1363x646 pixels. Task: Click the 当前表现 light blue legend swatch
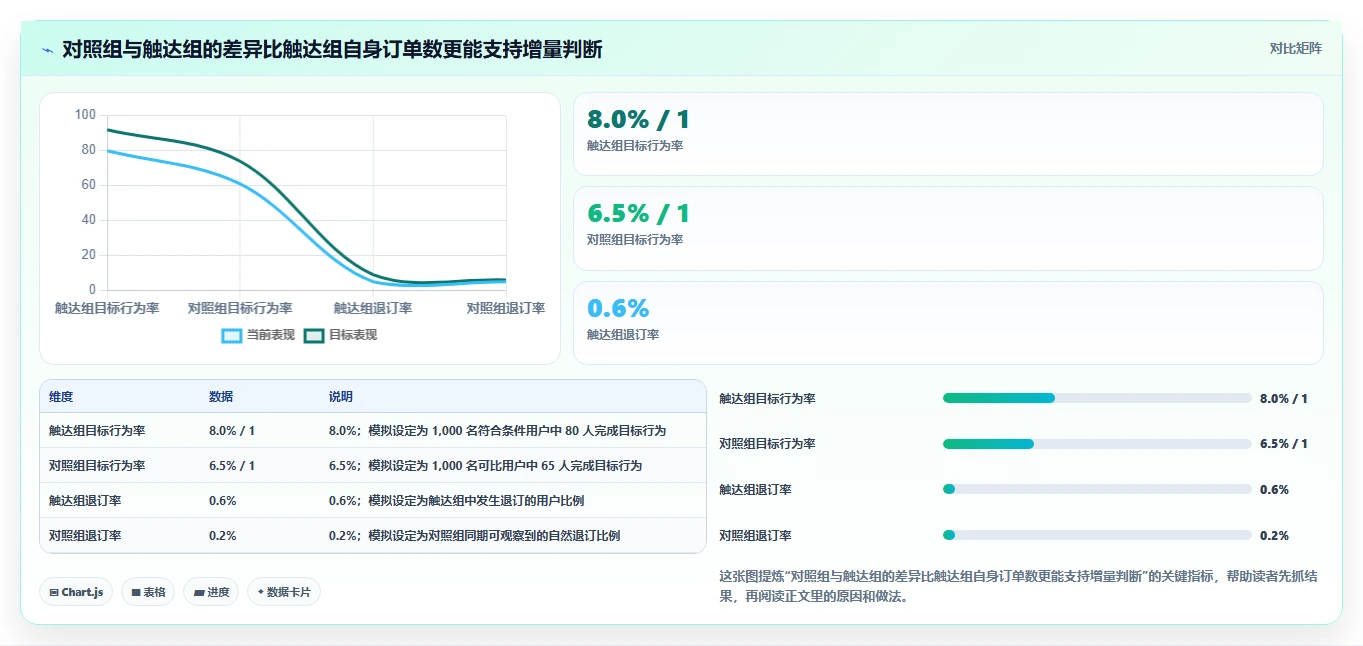(x=232, y=336)
